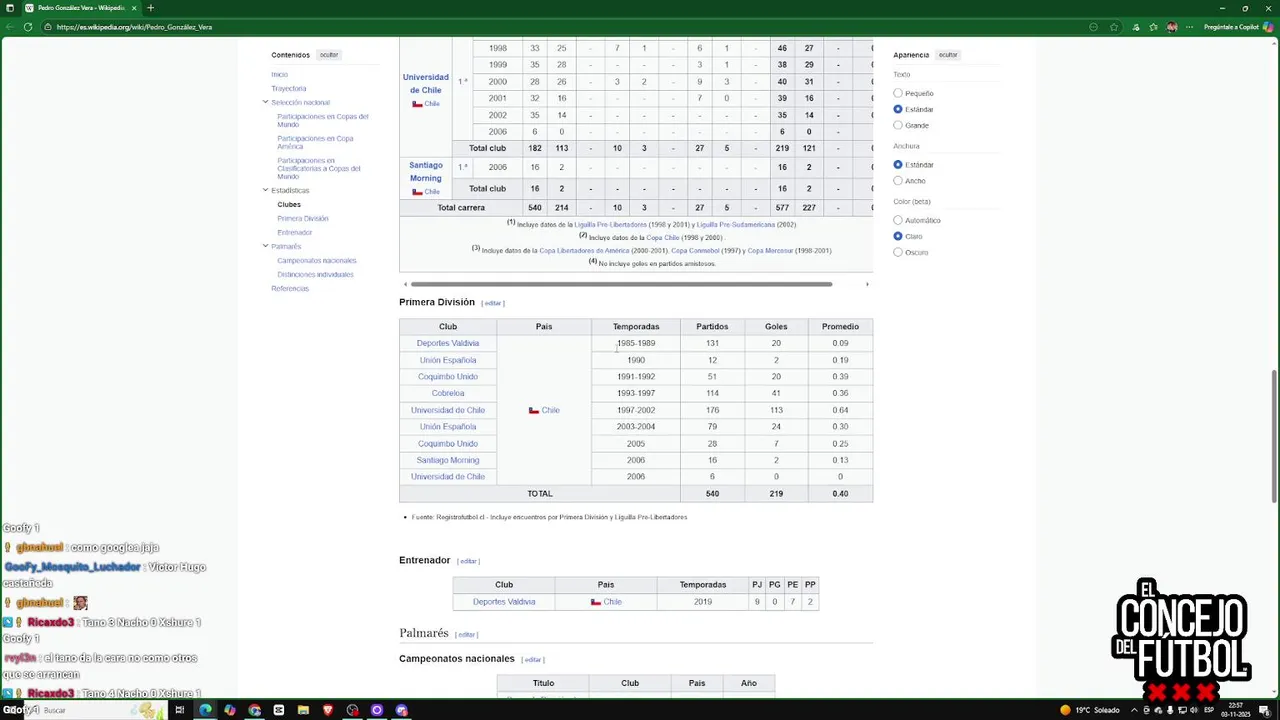Open the browser settings three-dots menu

[x=1190, y=27]
